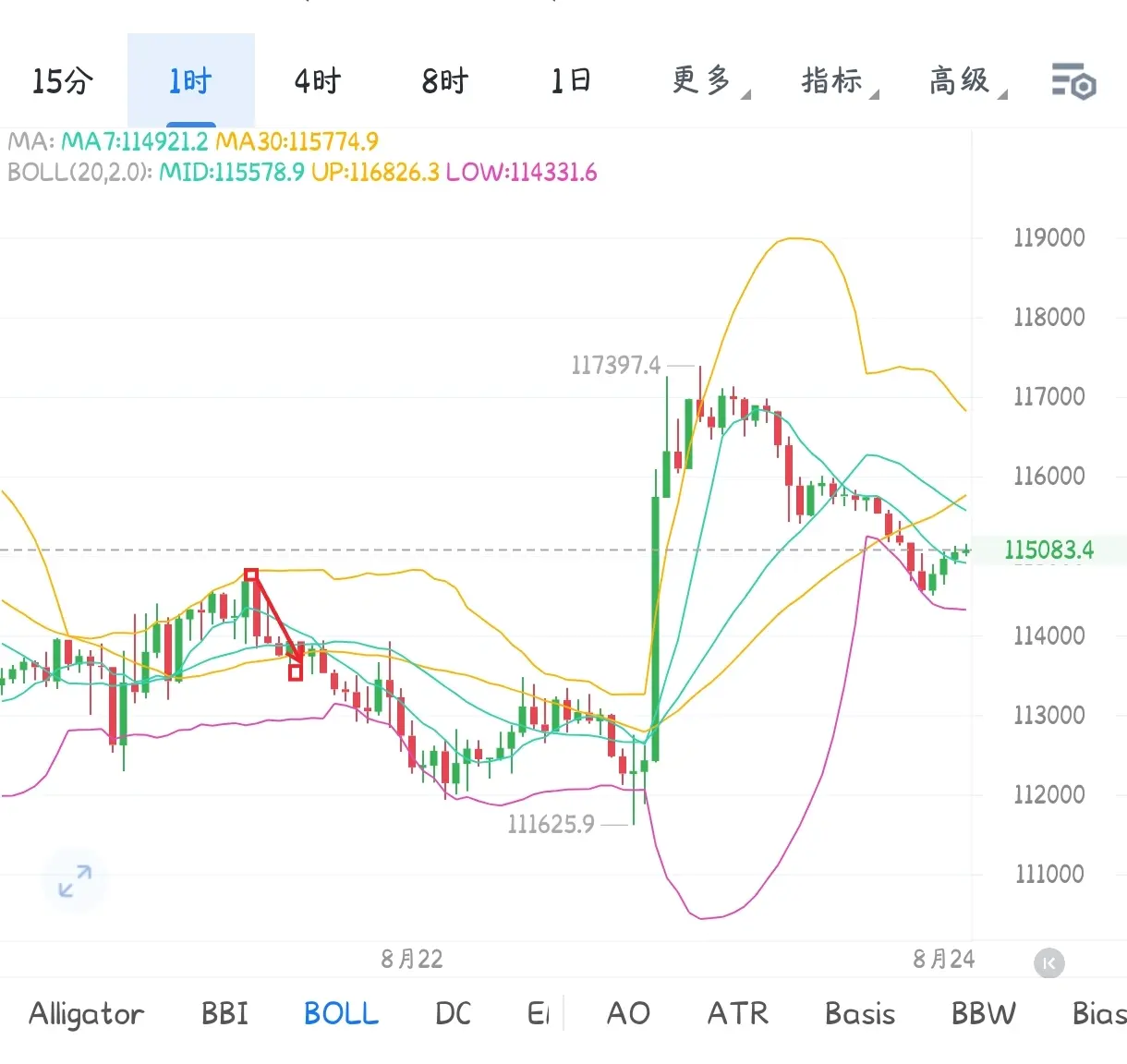1127x1064 pixels.
Task: Click the low marker 111625.9
Action: point(551,824)
